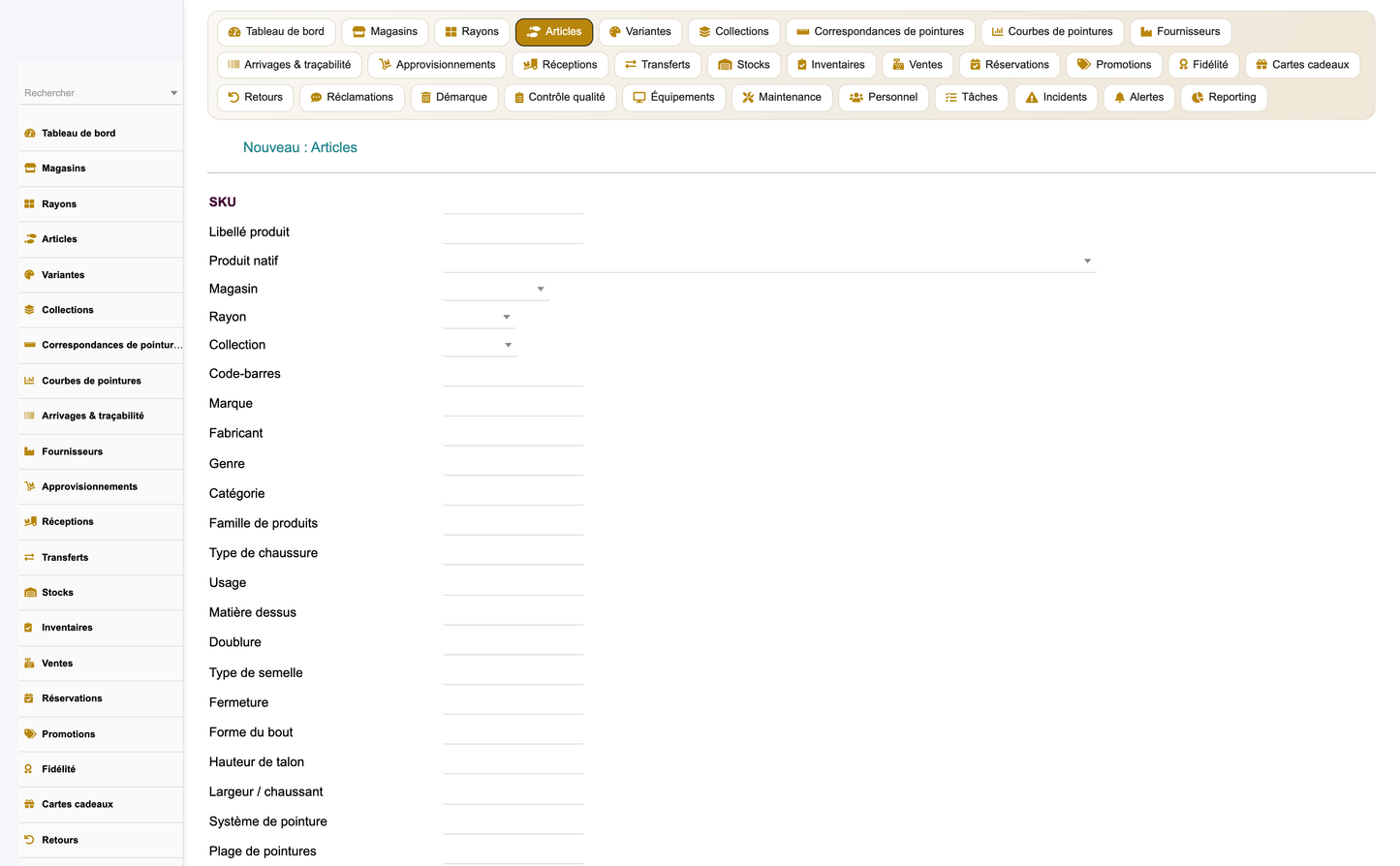
Task: Click the Reporting pie chart icon
Action: coord(1198,98)
